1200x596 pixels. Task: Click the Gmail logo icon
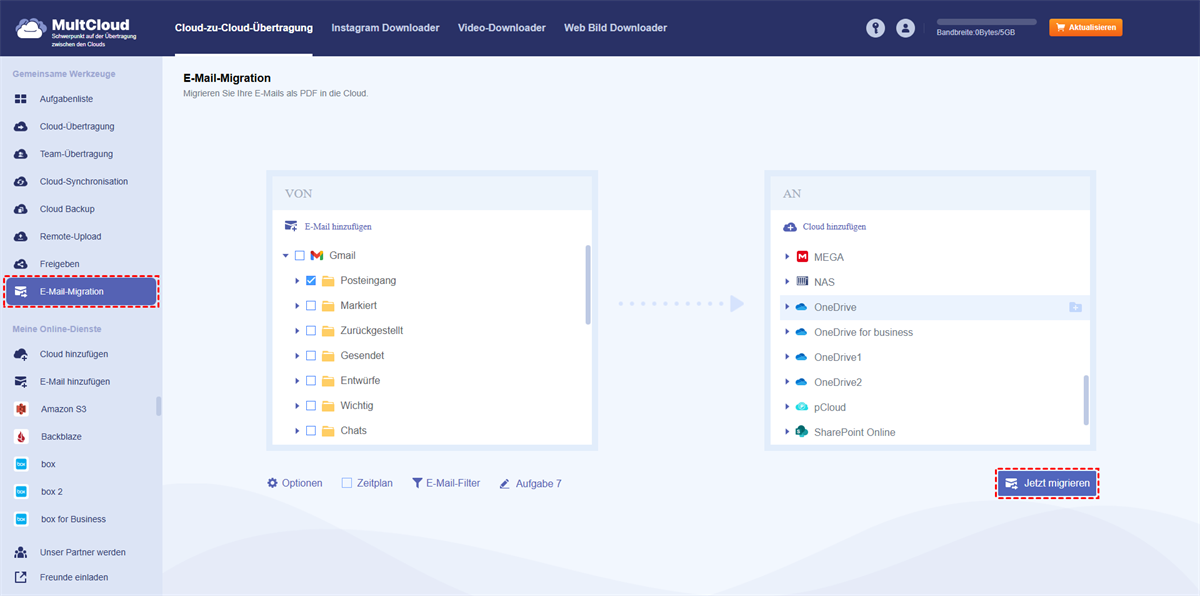tap(317, 256)
